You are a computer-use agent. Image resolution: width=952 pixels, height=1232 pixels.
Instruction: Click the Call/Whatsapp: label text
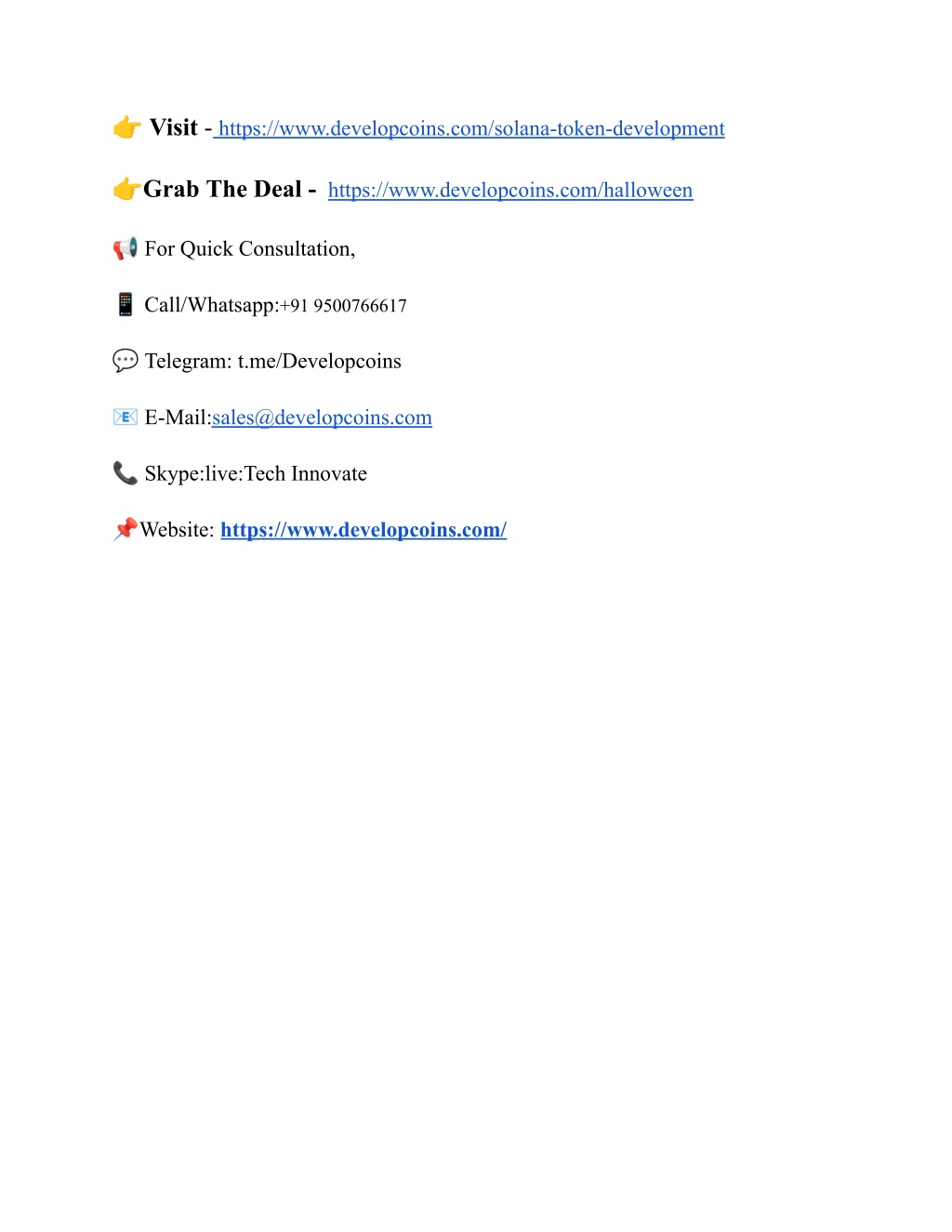[212, 305]
